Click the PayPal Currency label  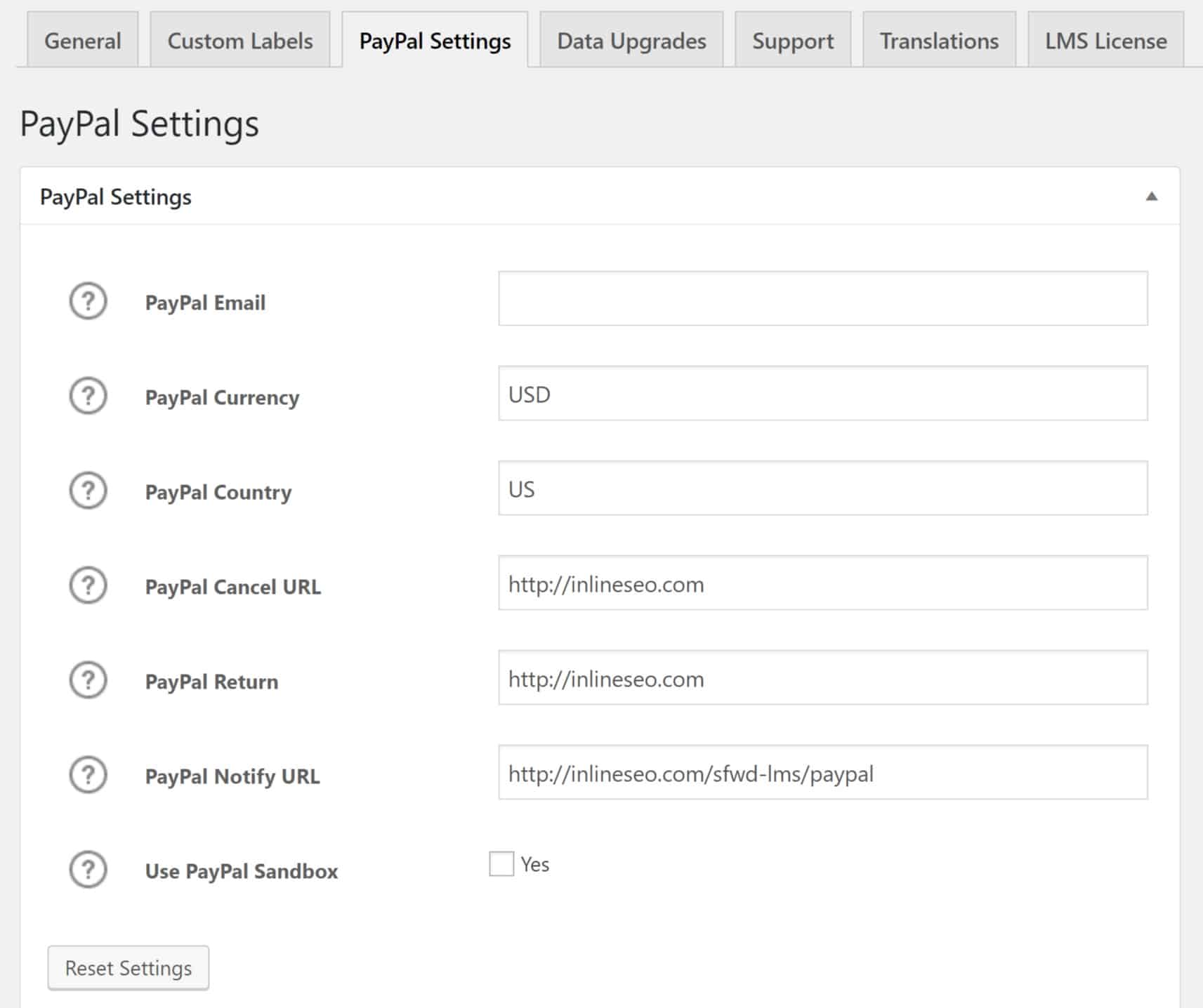pyautogui.click(x=222, y=397)
